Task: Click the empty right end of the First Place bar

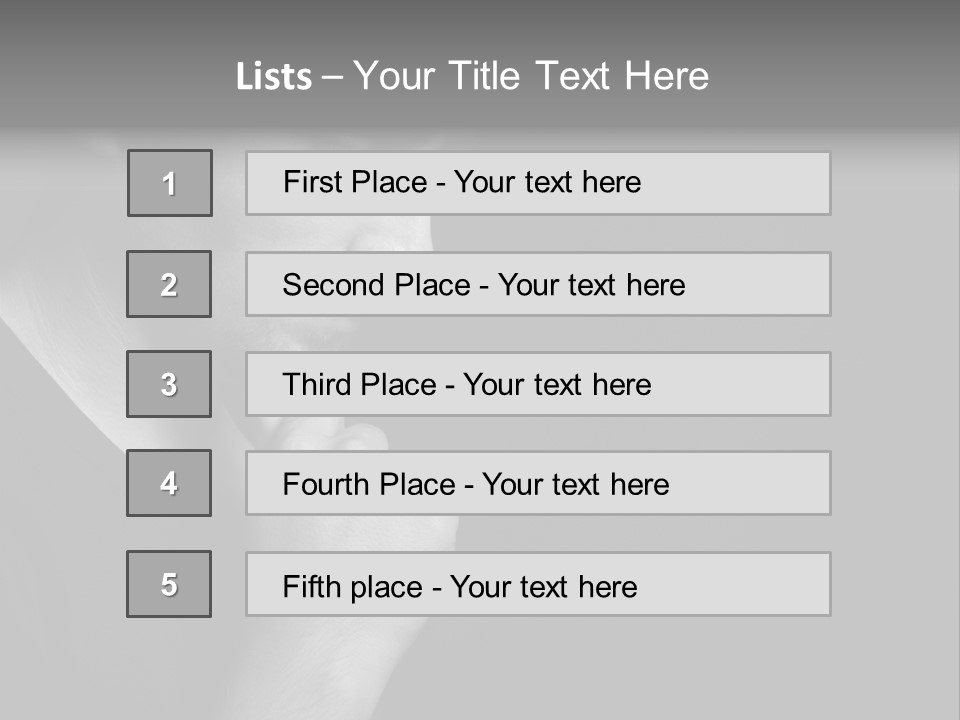Action: tap(735, 183)
